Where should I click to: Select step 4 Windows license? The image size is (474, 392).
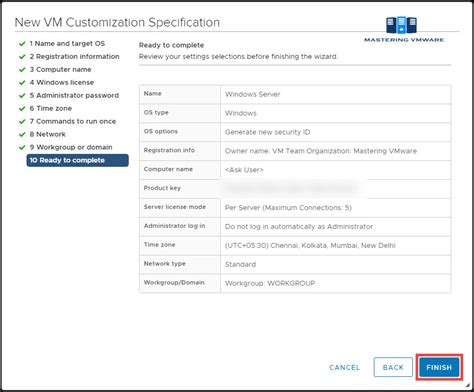[x=62, y=82]
